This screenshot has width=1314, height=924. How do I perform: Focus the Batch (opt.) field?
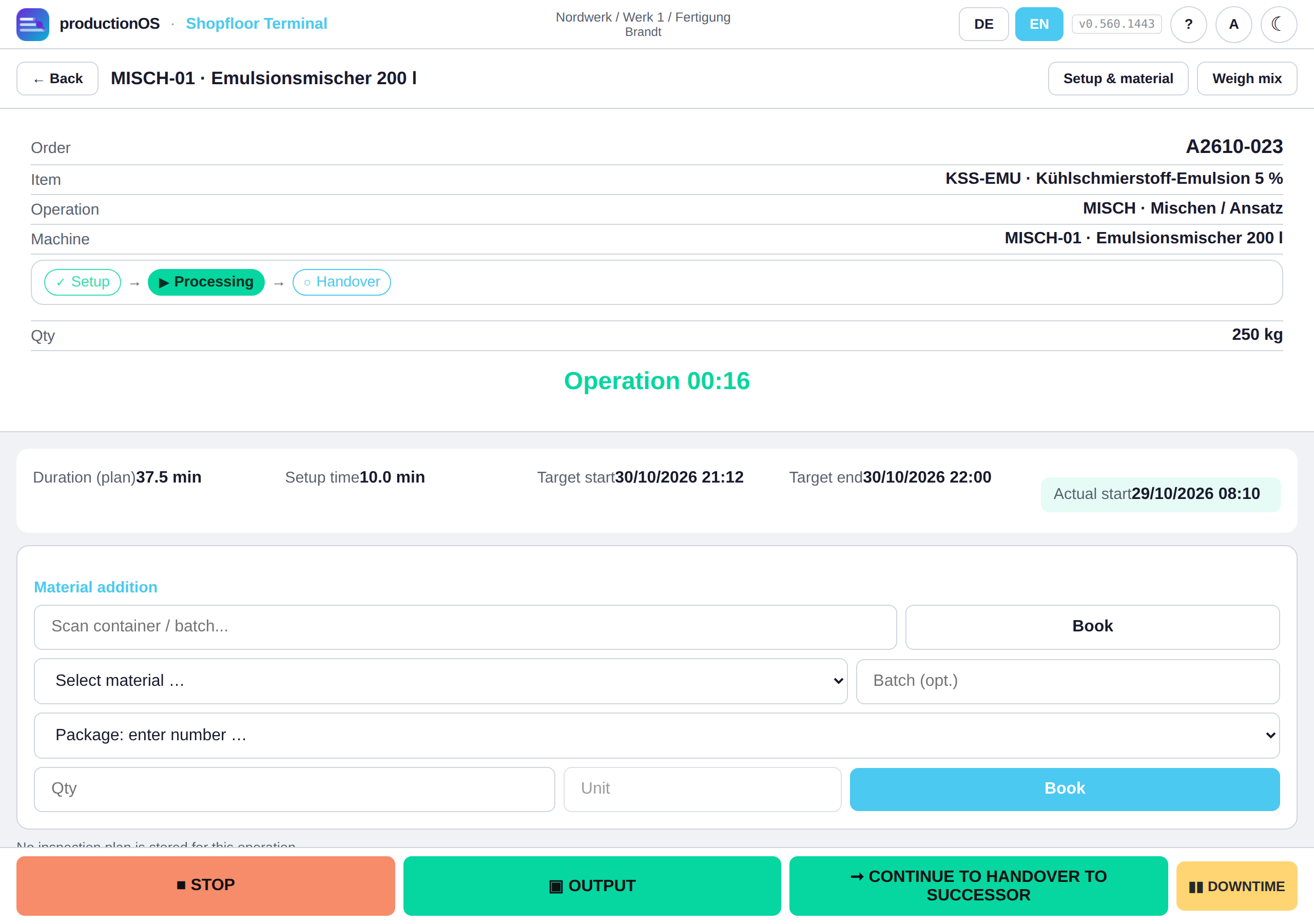[x=1067, y=681]
